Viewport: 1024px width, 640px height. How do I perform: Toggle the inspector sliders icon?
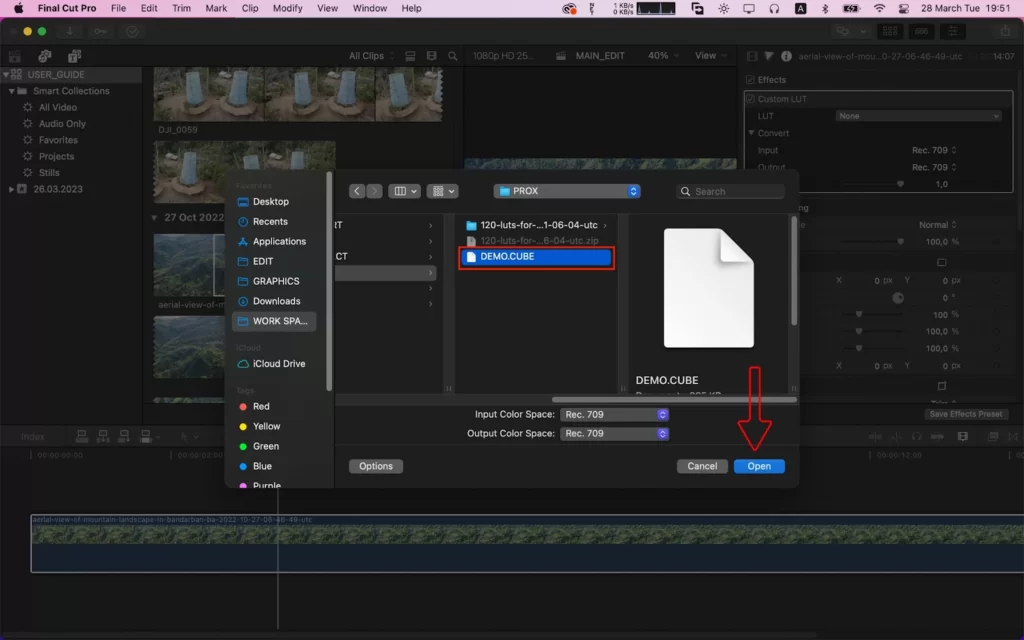point(953,31)
